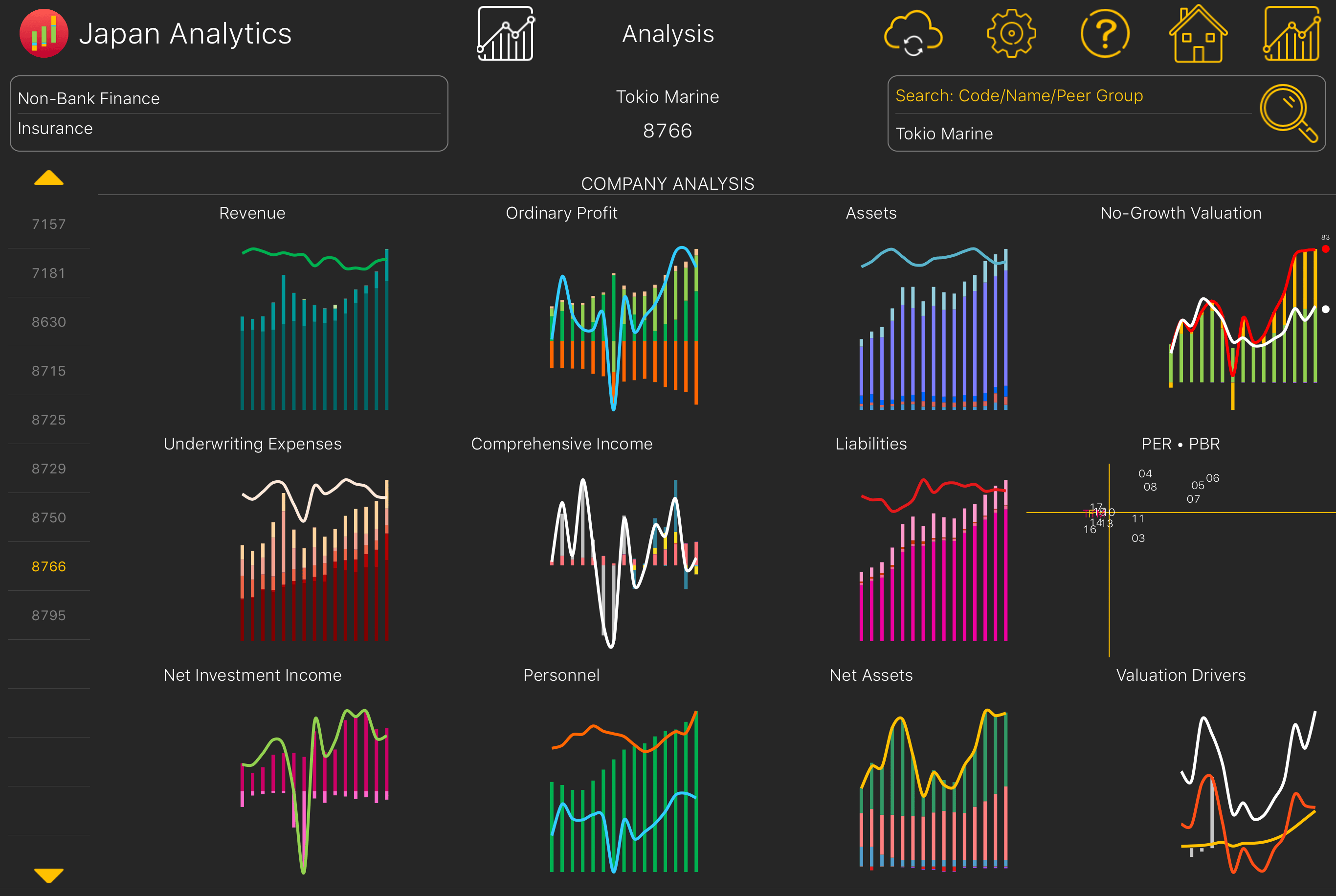Open the Insurance peer group selector
1336x896 pixels.
coord(228,129)
